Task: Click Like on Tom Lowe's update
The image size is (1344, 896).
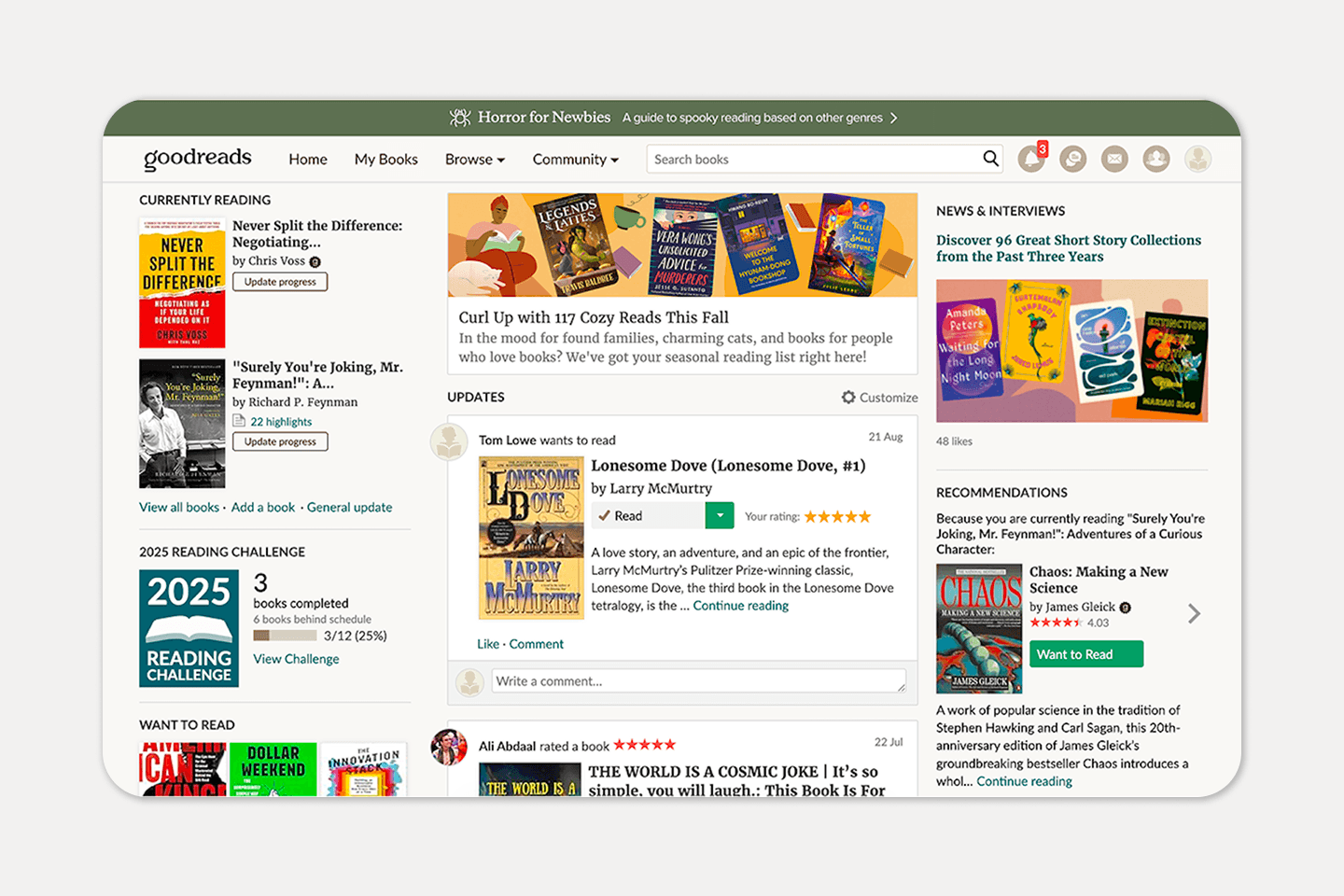Action: pyautogui.click(x=488, y=644)
